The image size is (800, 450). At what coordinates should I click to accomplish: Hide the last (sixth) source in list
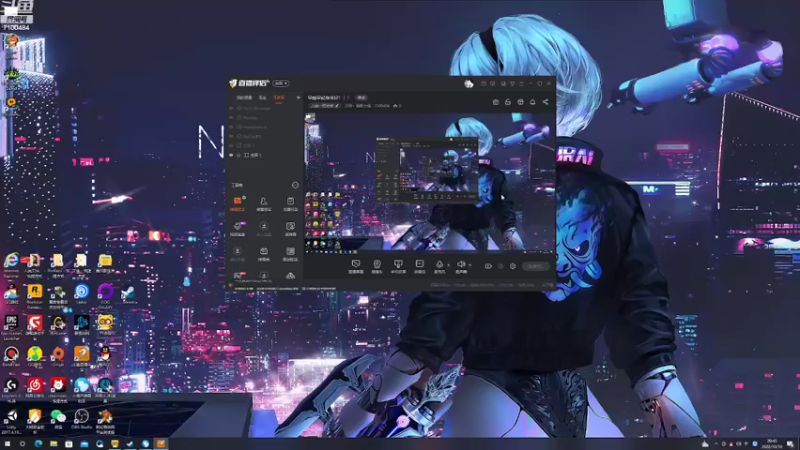pyautogui.click(x=231, y=155)
